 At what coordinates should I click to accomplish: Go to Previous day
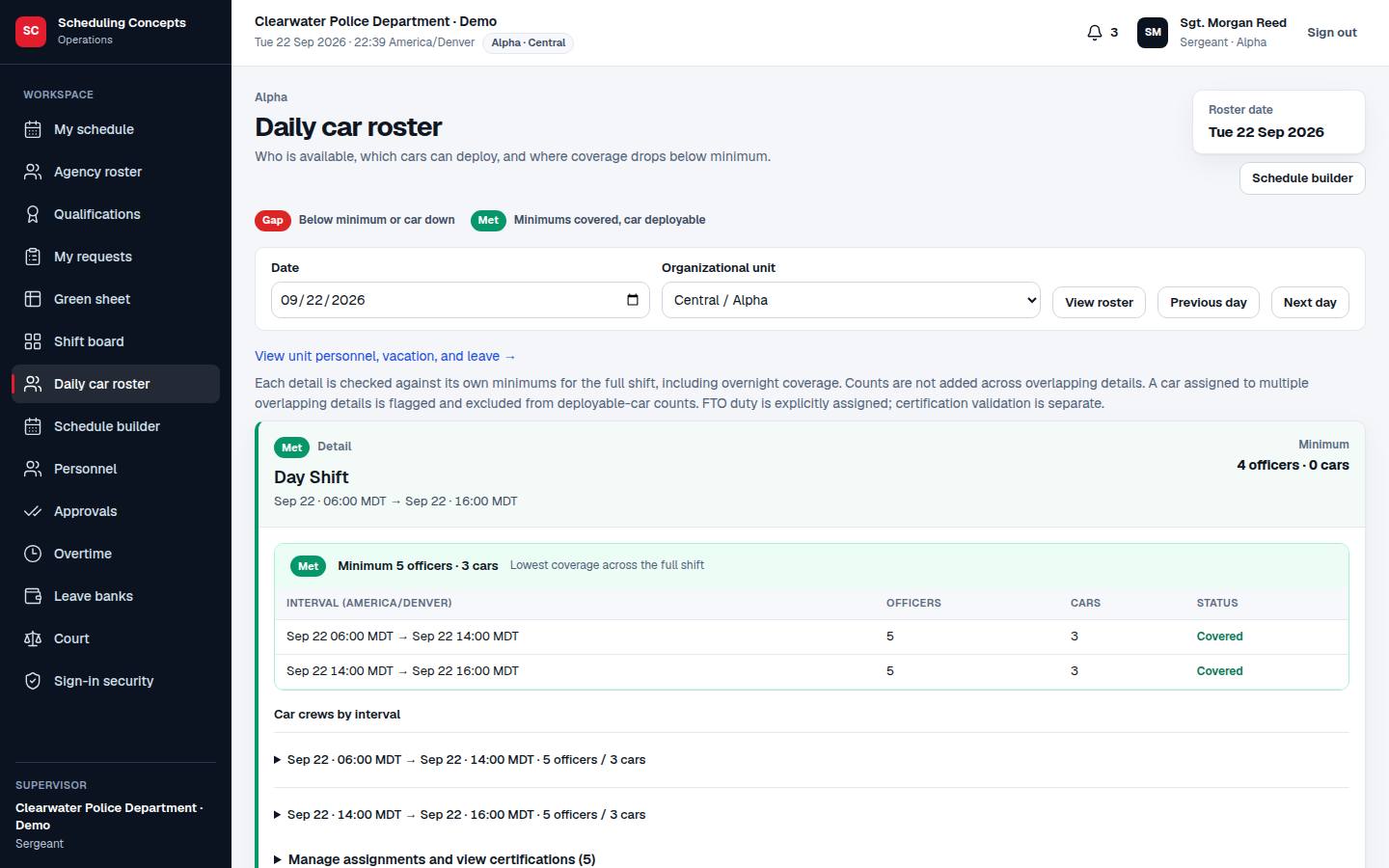click(1208, 302)
